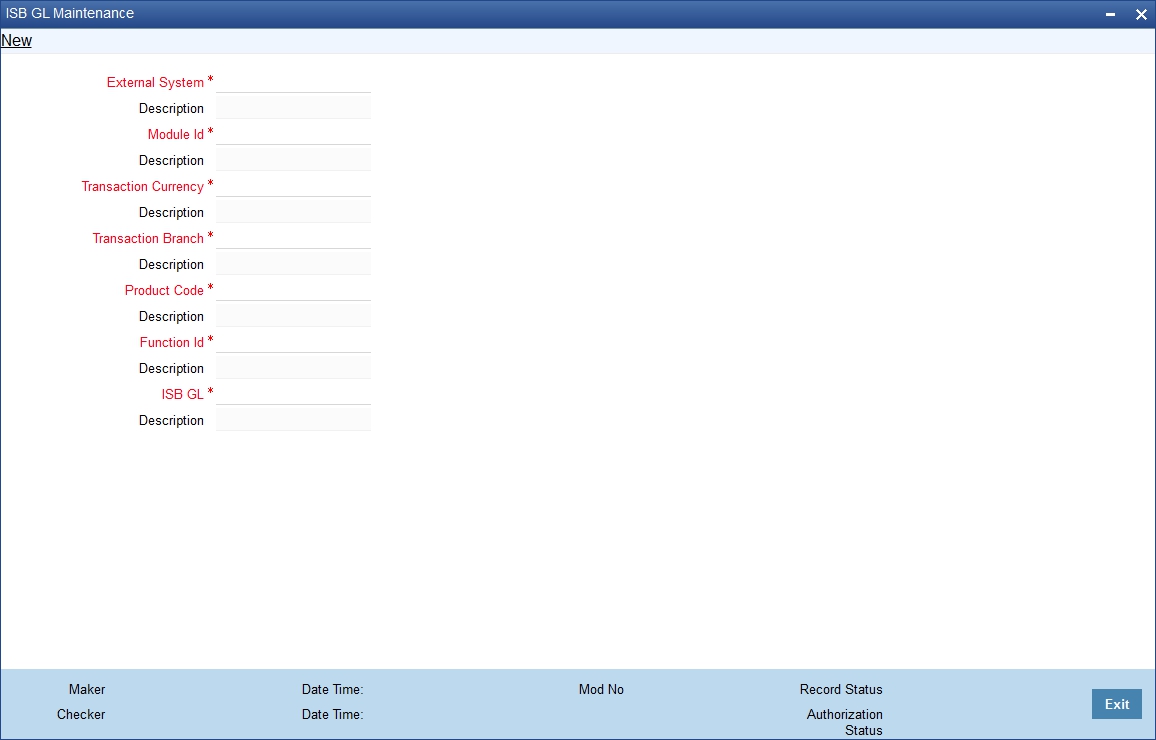Screen dimensions: 1156x740
Task: Click the Description field under Function Id
Action: click(x=293, y=368)
